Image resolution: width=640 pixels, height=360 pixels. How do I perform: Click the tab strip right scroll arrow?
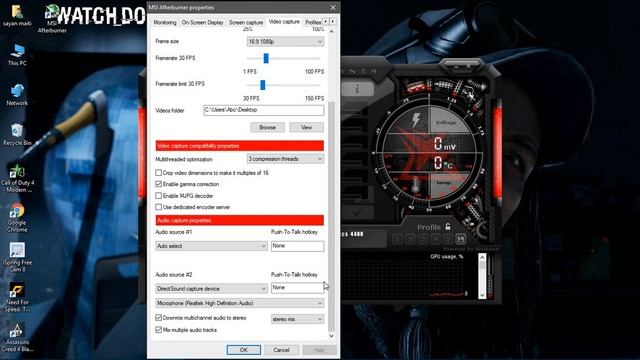(333, 21)
